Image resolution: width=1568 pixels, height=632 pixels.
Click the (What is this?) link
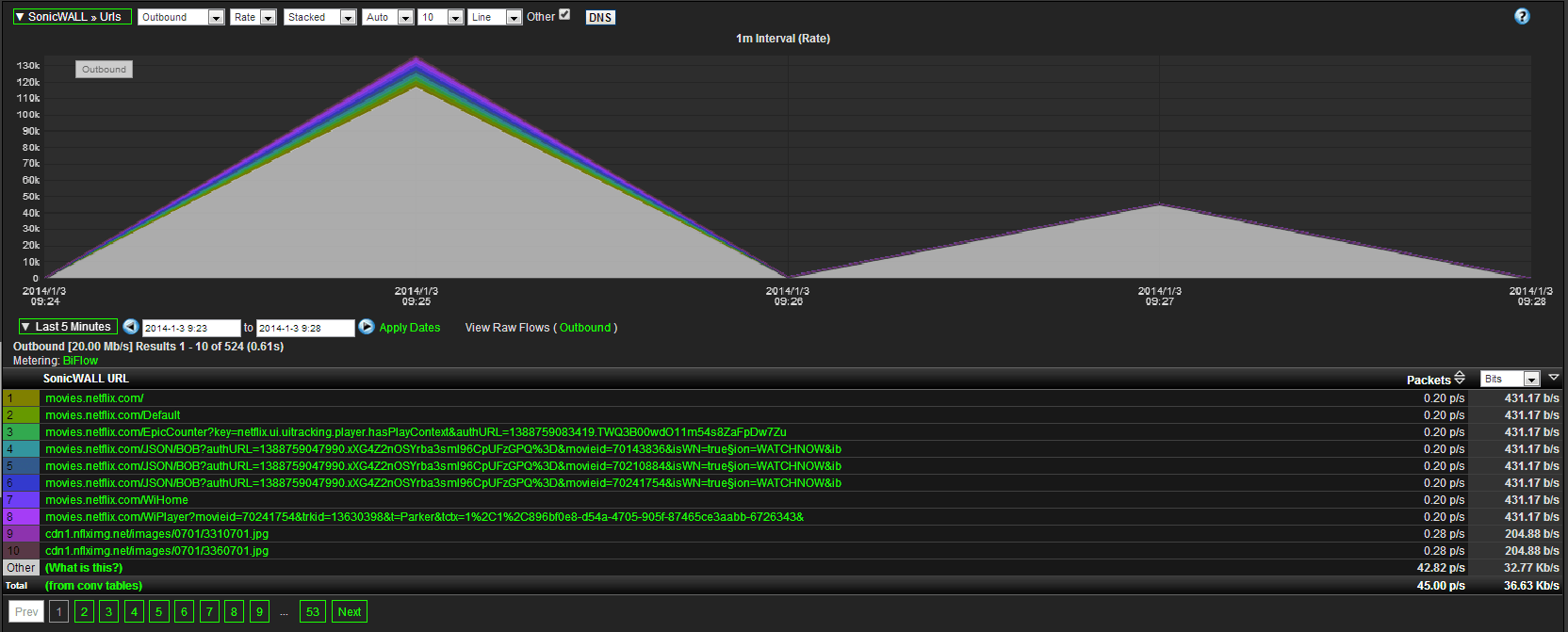click(84, 568)
